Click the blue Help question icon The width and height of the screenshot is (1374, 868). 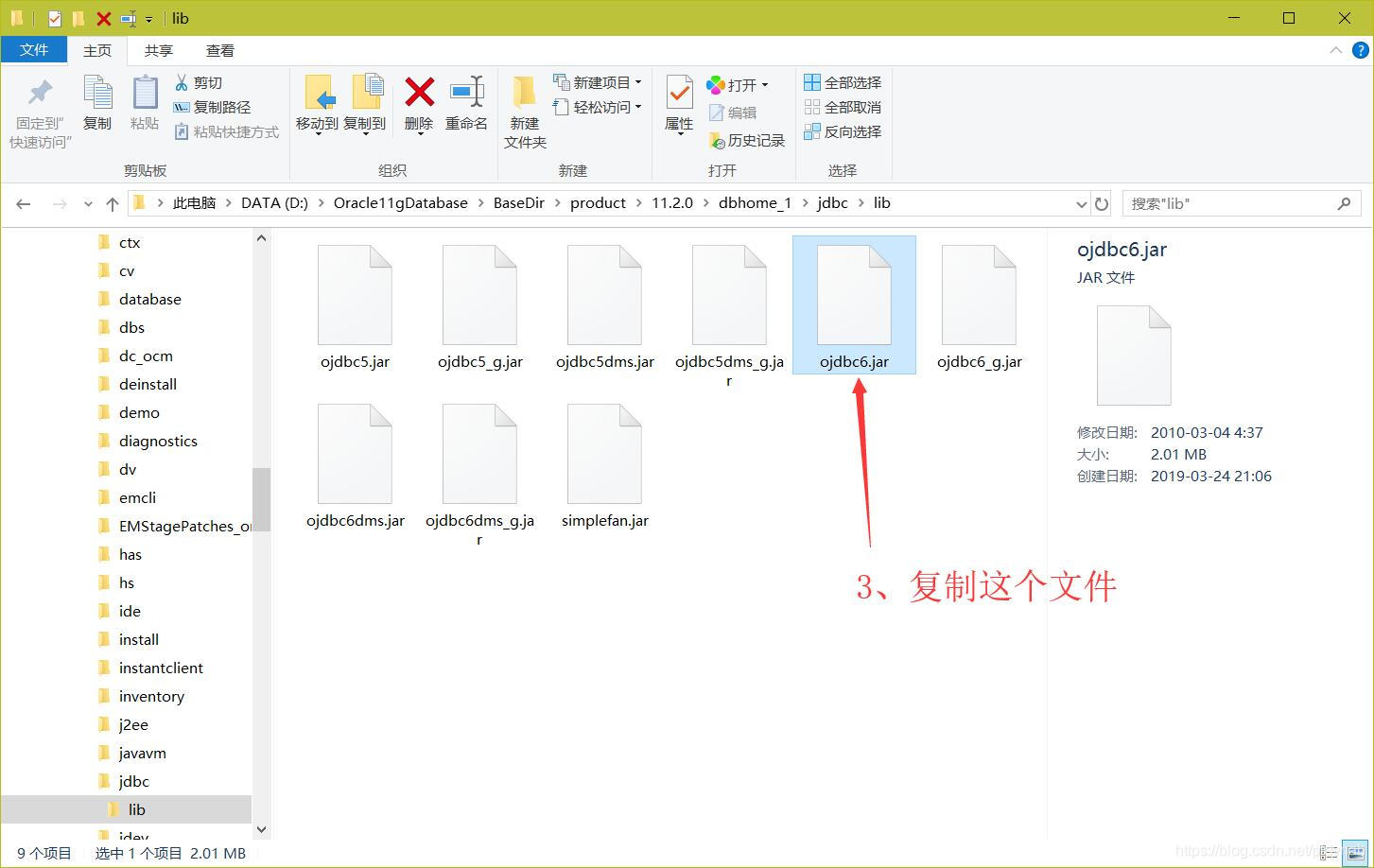(1359, 50)
